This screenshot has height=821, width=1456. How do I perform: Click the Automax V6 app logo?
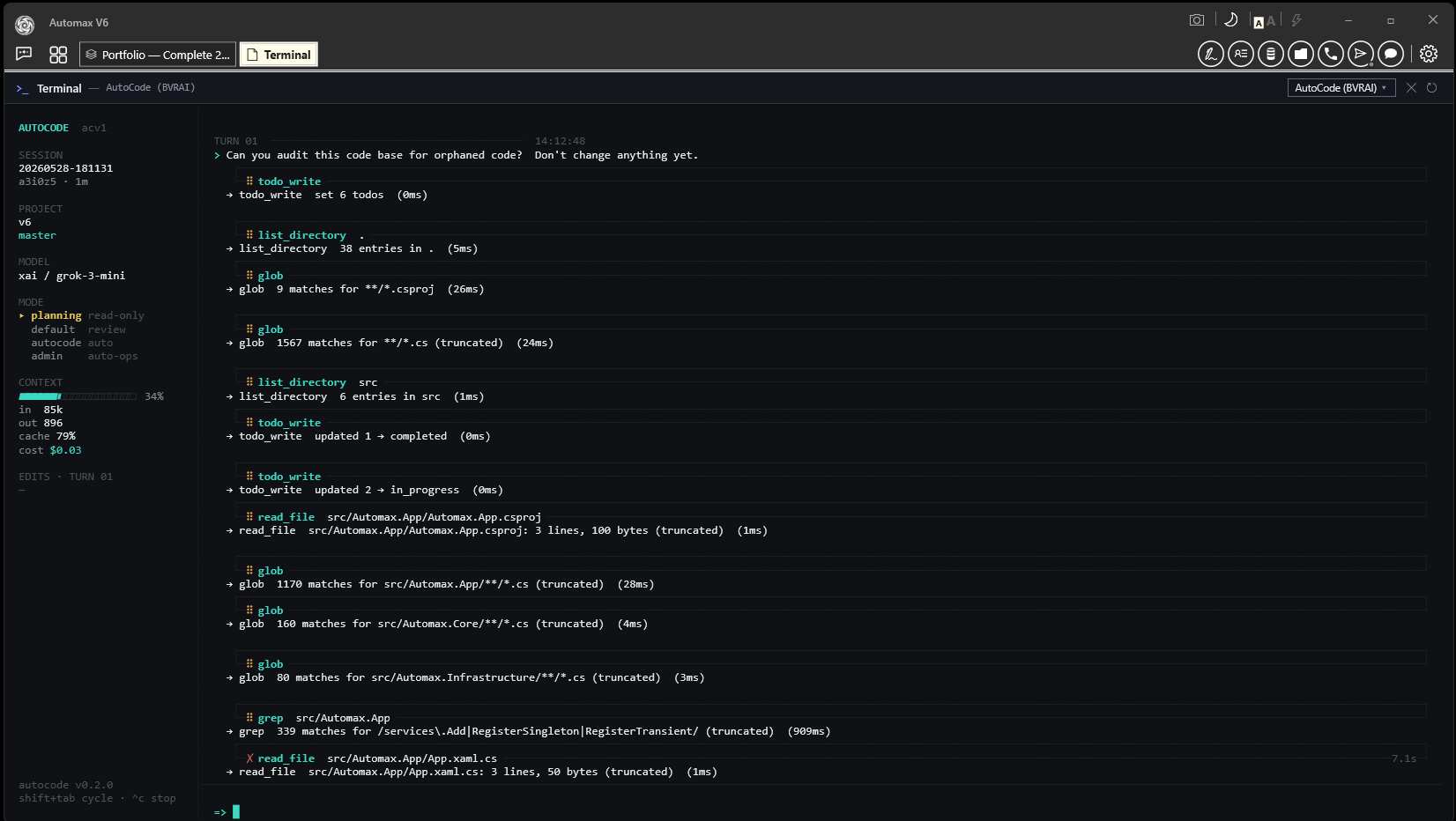[25, 25]
